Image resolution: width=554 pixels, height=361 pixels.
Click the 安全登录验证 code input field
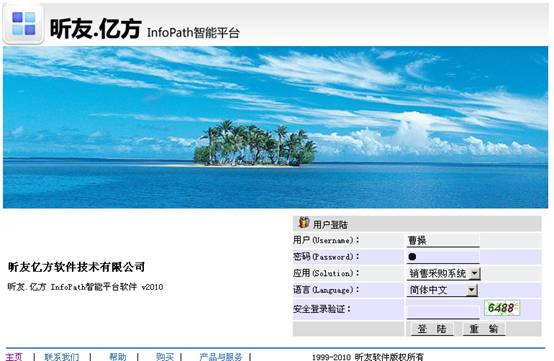[443, 312]
